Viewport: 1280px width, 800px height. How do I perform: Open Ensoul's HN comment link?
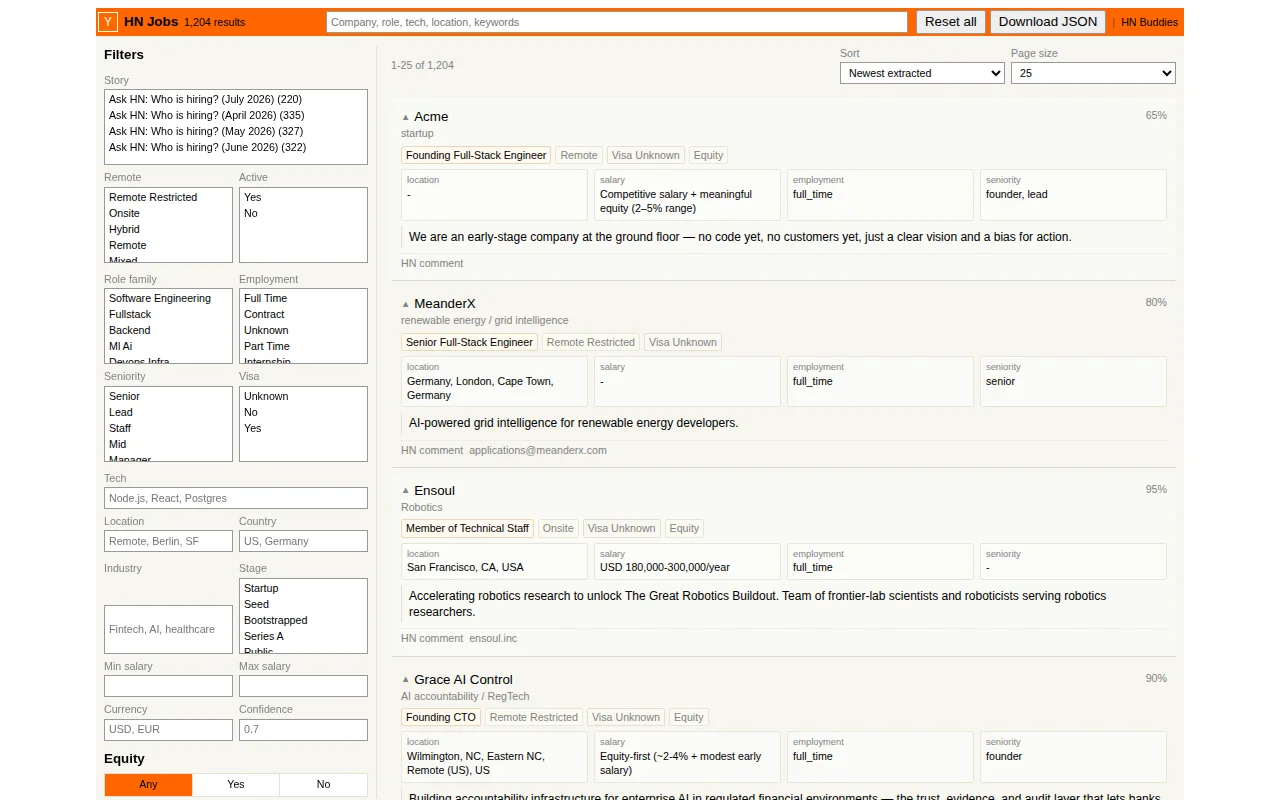[432, 638]
